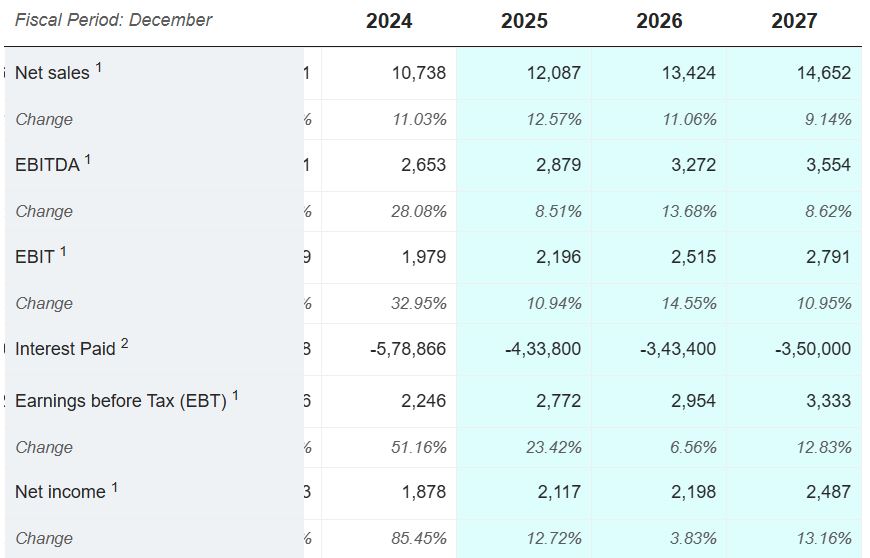Select the 2024 Interest Paid value -5,78,866
The image size is (870, 558).
pos(404,349)
